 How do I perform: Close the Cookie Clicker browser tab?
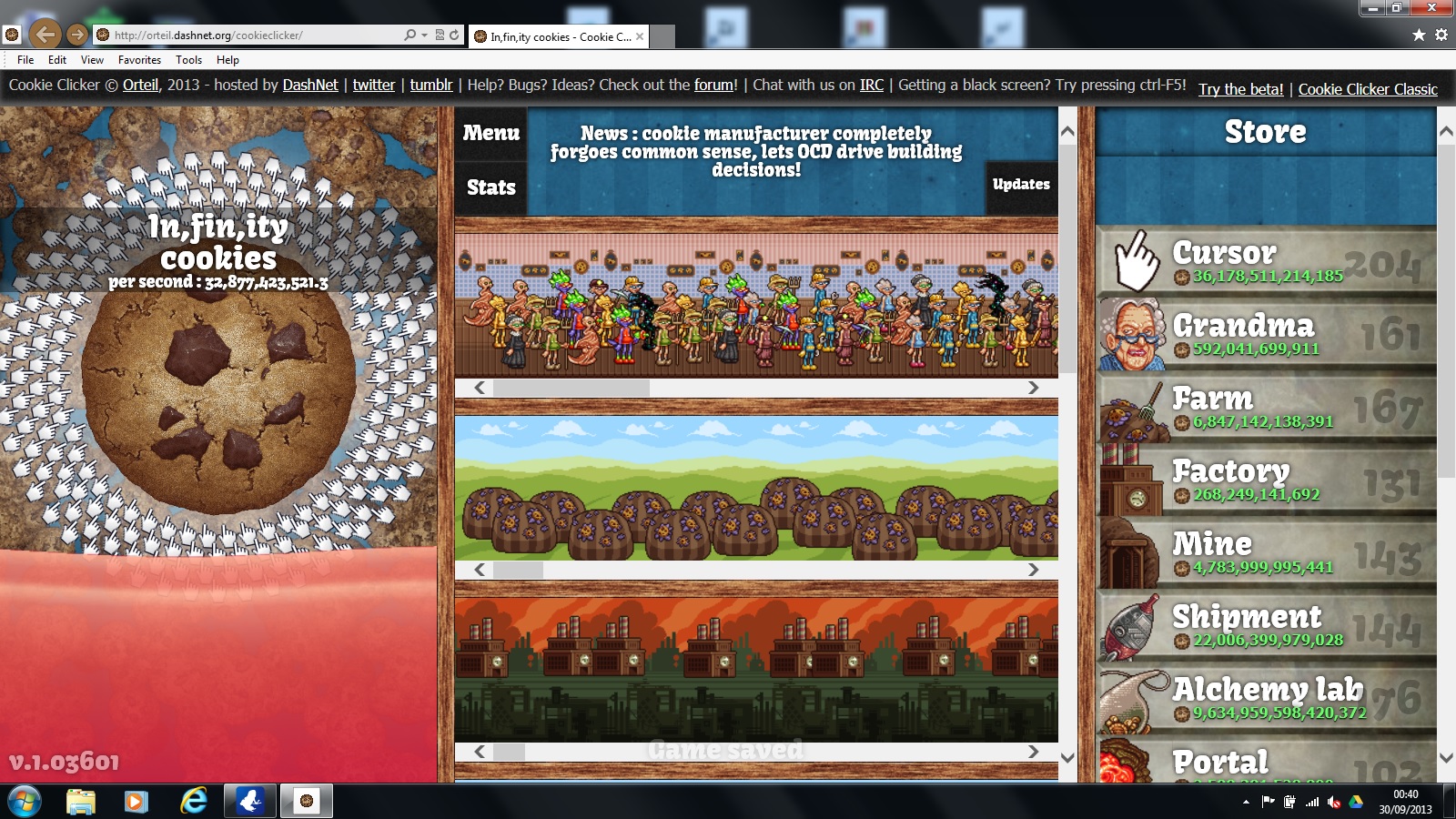click(640, 36)
